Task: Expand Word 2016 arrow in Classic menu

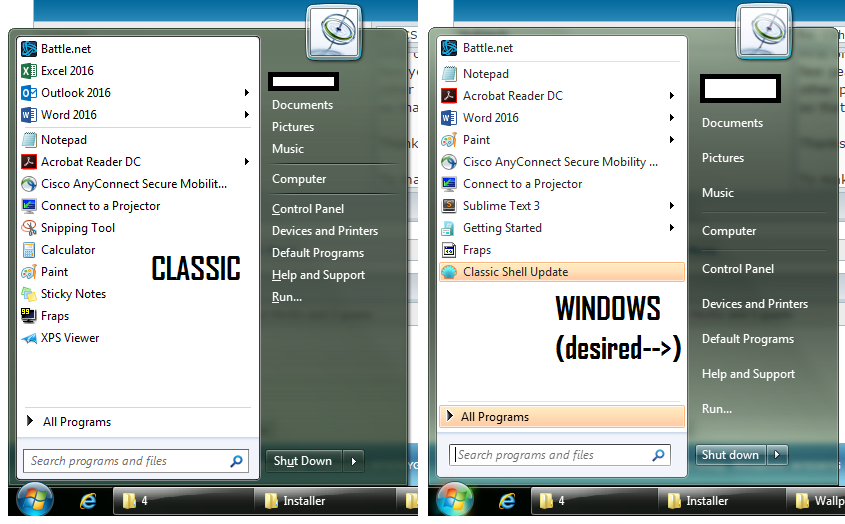Action: [246, 115]
